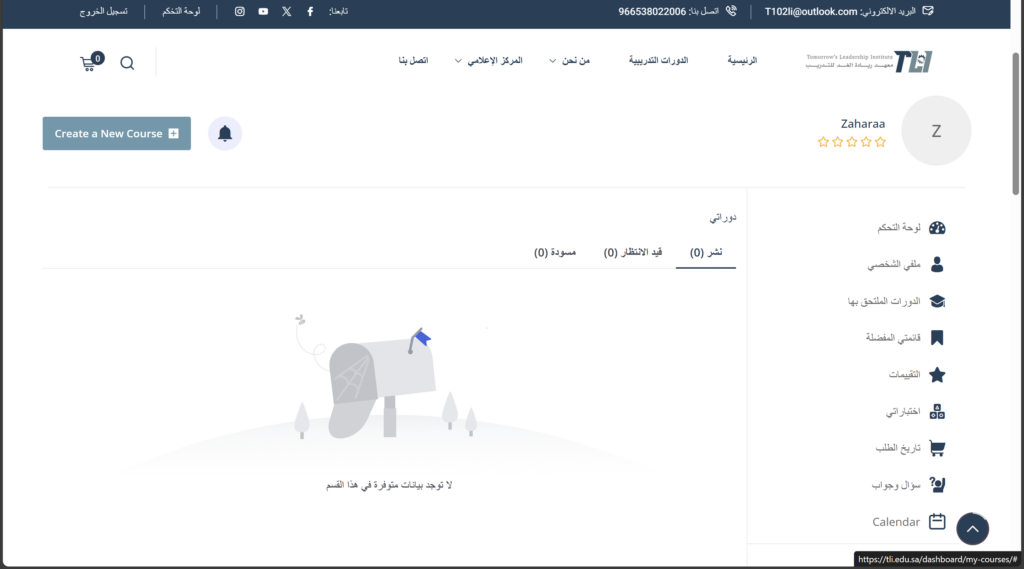Click the تسجيل الخروج logout link

[x=104, y=12]
